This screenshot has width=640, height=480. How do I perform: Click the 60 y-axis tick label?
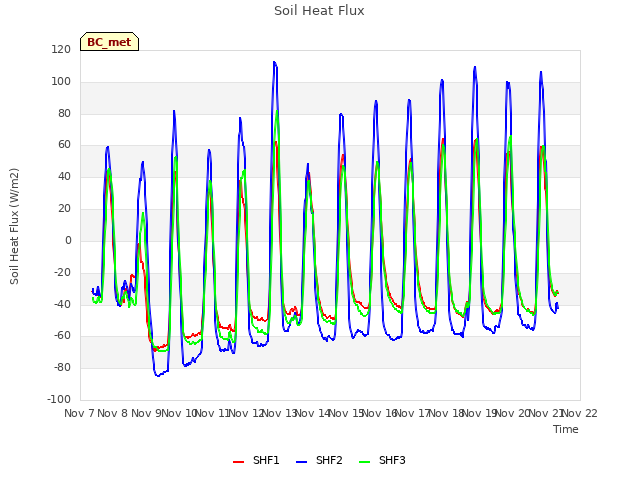[64, 144]
